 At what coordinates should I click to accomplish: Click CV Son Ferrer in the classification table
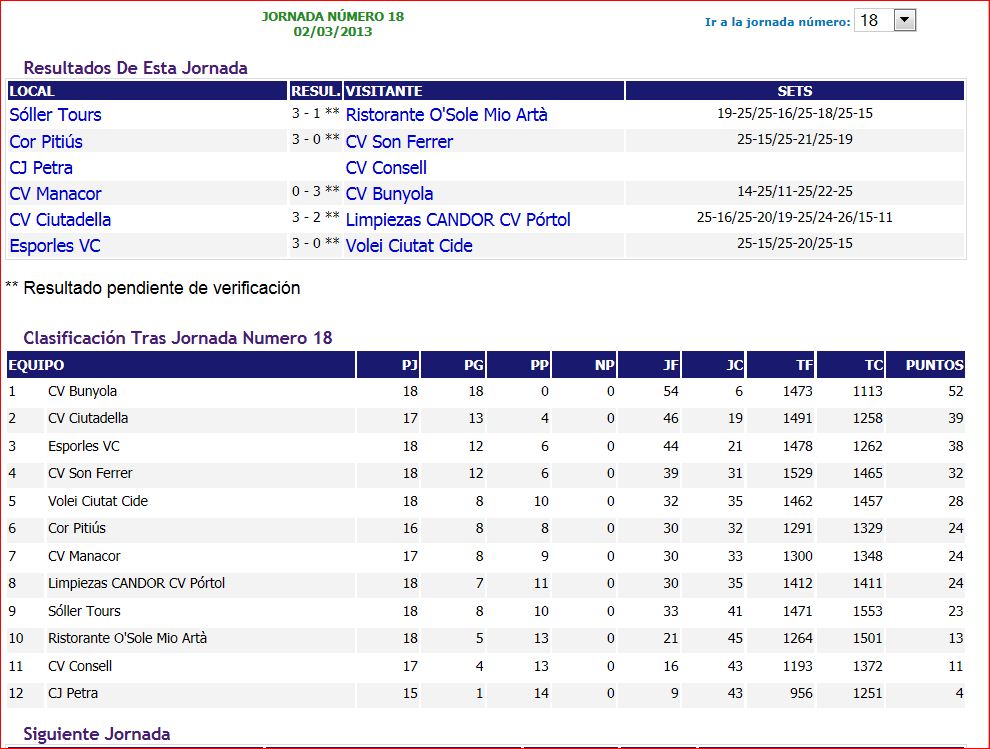[90, 473]
